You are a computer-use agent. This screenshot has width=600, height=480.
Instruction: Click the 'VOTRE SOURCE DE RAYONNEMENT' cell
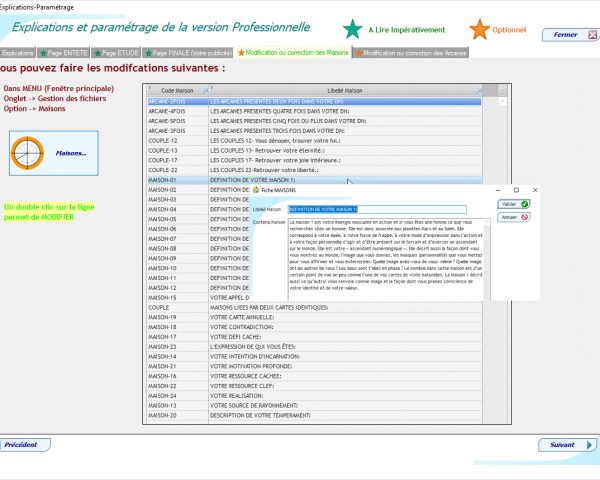tap(346, 406)
